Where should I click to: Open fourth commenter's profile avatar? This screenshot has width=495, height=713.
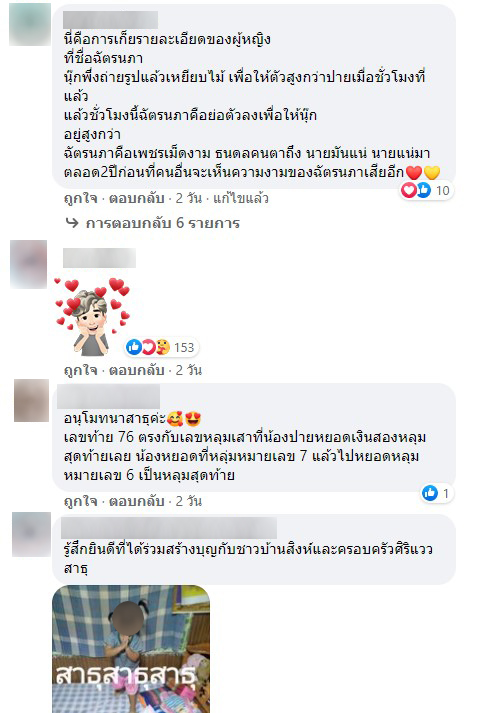click(x=31, y=535)
